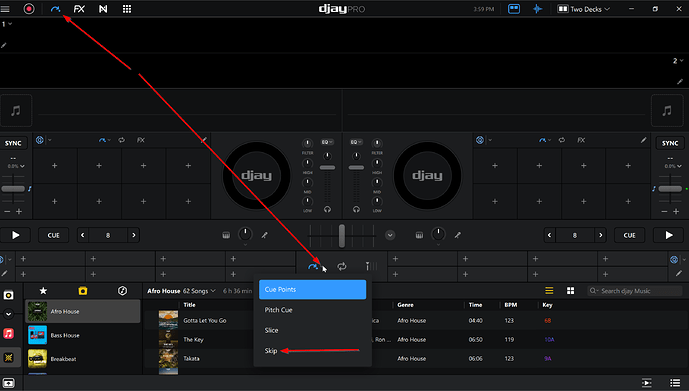Open the FX panel from top toolbar
The image size is (689, 391).
(x=79, y=9)
